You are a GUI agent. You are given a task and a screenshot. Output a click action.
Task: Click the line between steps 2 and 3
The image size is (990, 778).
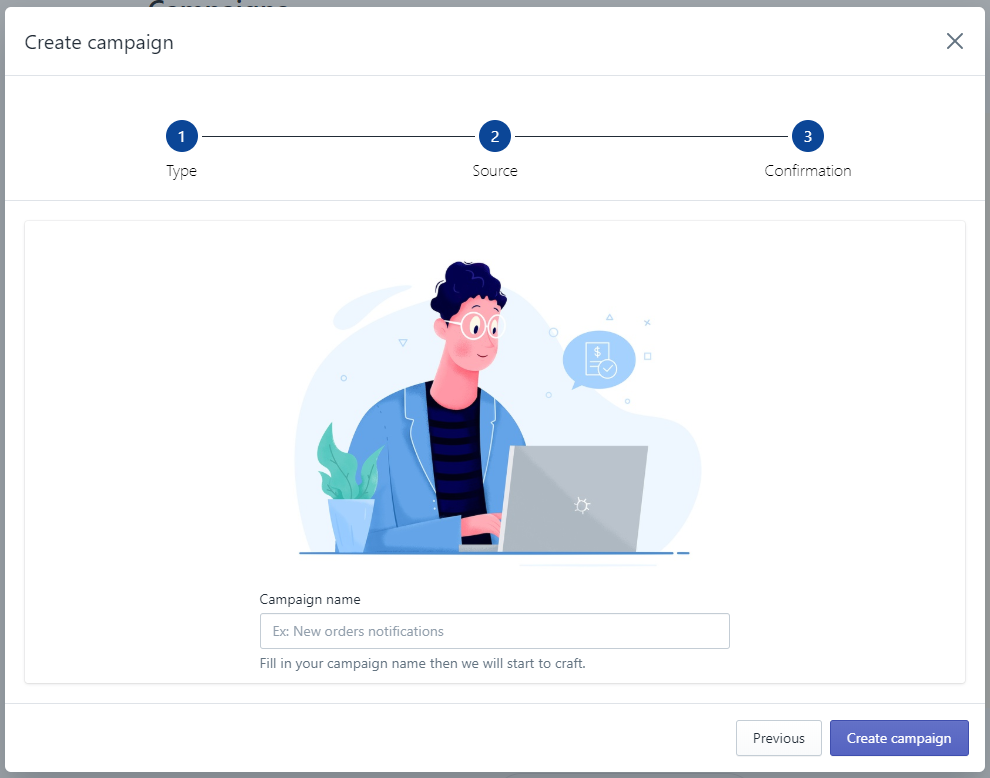coord(651,136)
